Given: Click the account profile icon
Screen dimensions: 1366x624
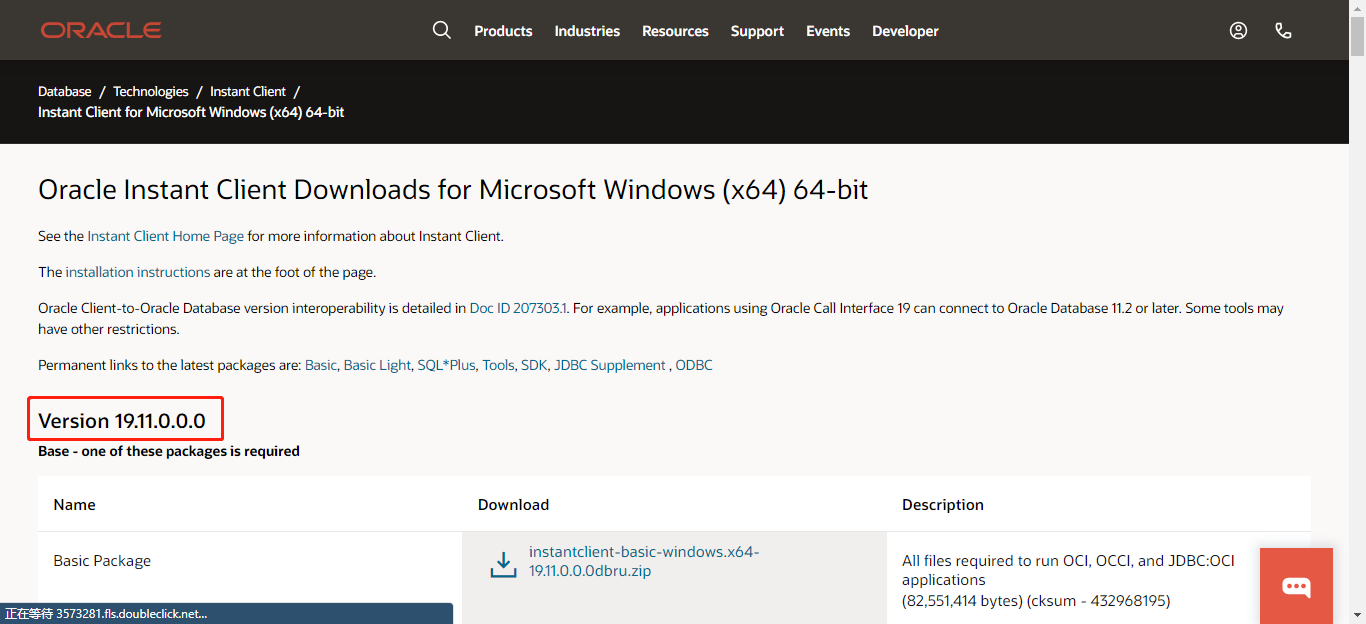Looking at the screenshot, I should 1238,31.
